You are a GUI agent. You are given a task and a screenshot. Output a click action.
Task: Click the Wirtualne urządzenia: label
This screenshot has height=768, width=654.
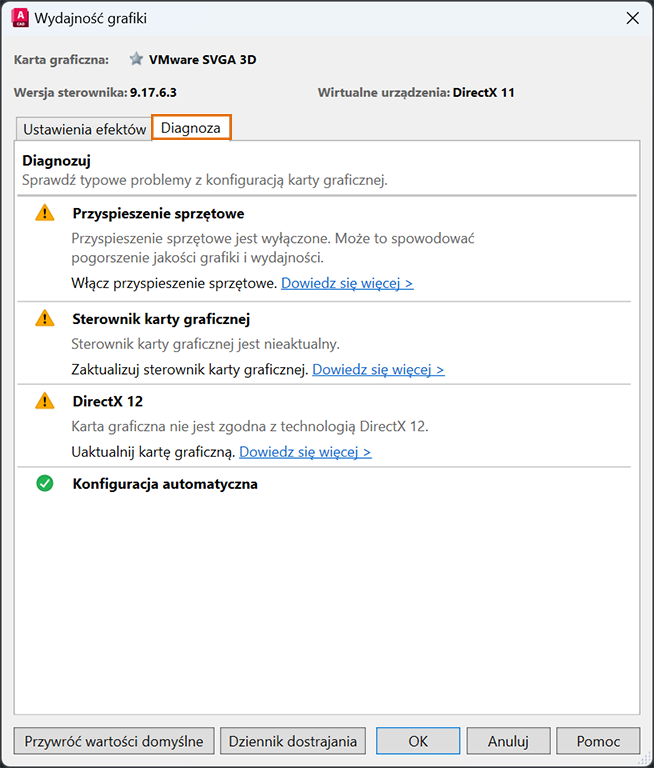(x=384, y=92)
